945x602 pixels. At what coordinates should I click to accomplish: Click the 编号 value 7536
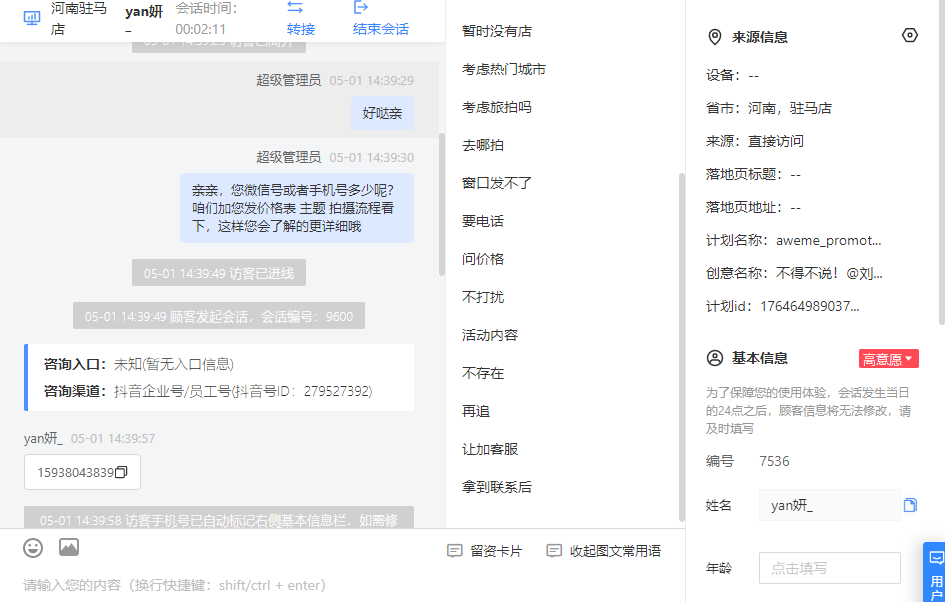(x=774, y=462)
